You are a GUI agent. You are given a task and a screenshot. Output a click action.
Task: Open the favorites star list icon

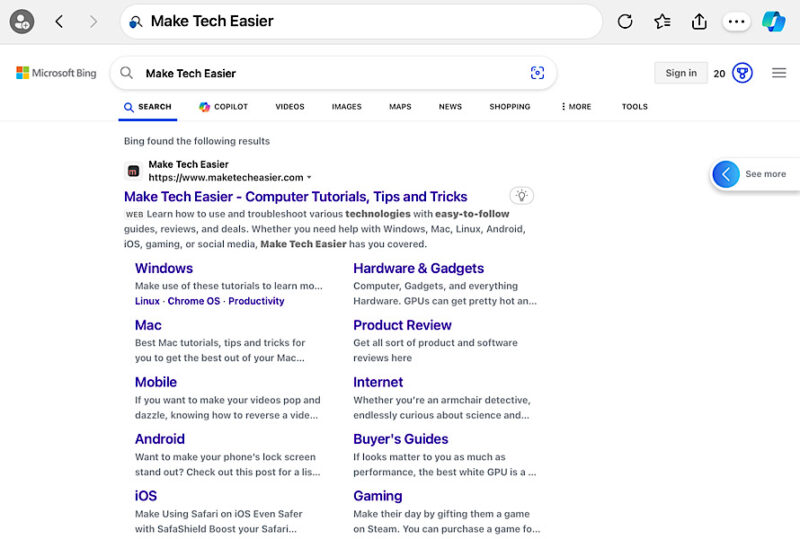click(x=662, y=21)
